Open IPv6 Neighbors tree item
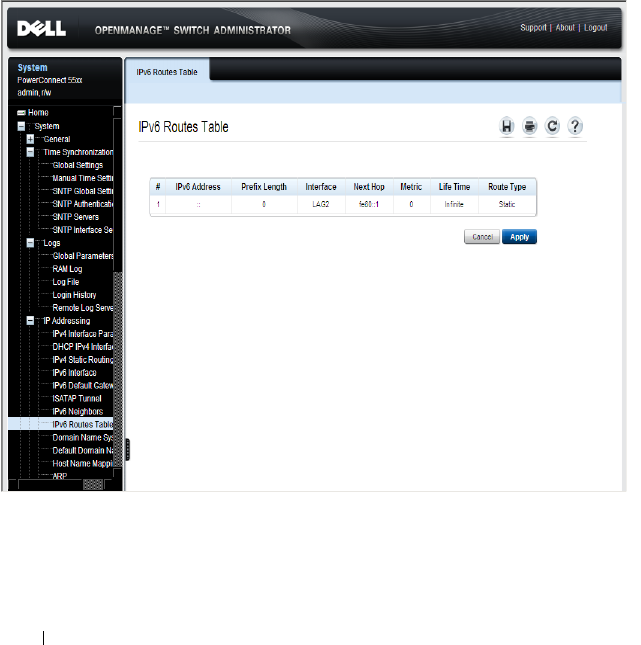The height and width of the screenshot is (645, 641). [78, 411]
